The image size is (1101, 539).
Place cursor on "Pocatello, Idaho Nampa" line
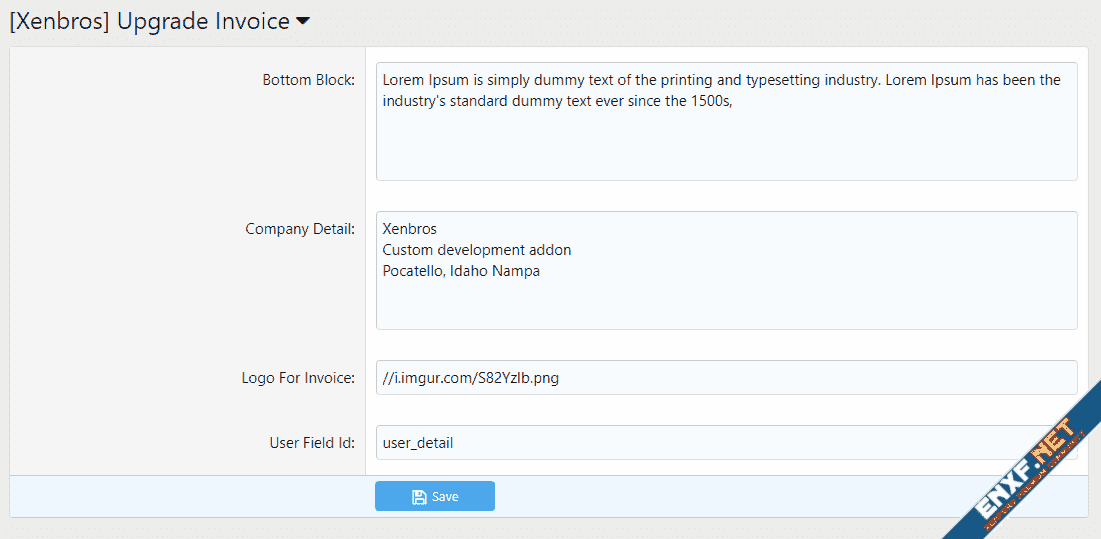tap(461, 271)
